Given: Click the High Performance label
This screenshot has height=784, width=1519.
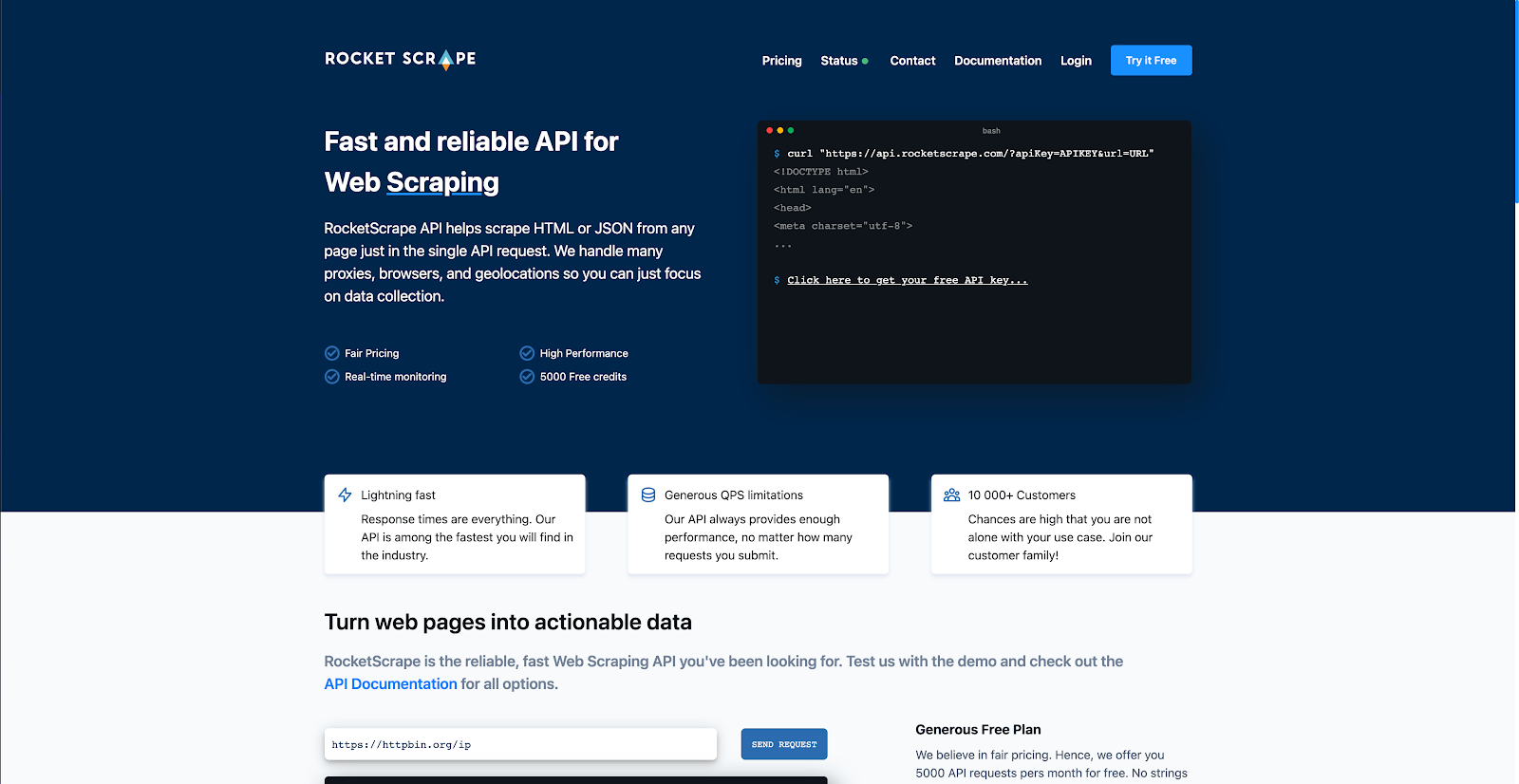Looking at the screenshot, I should click(584, 353).
